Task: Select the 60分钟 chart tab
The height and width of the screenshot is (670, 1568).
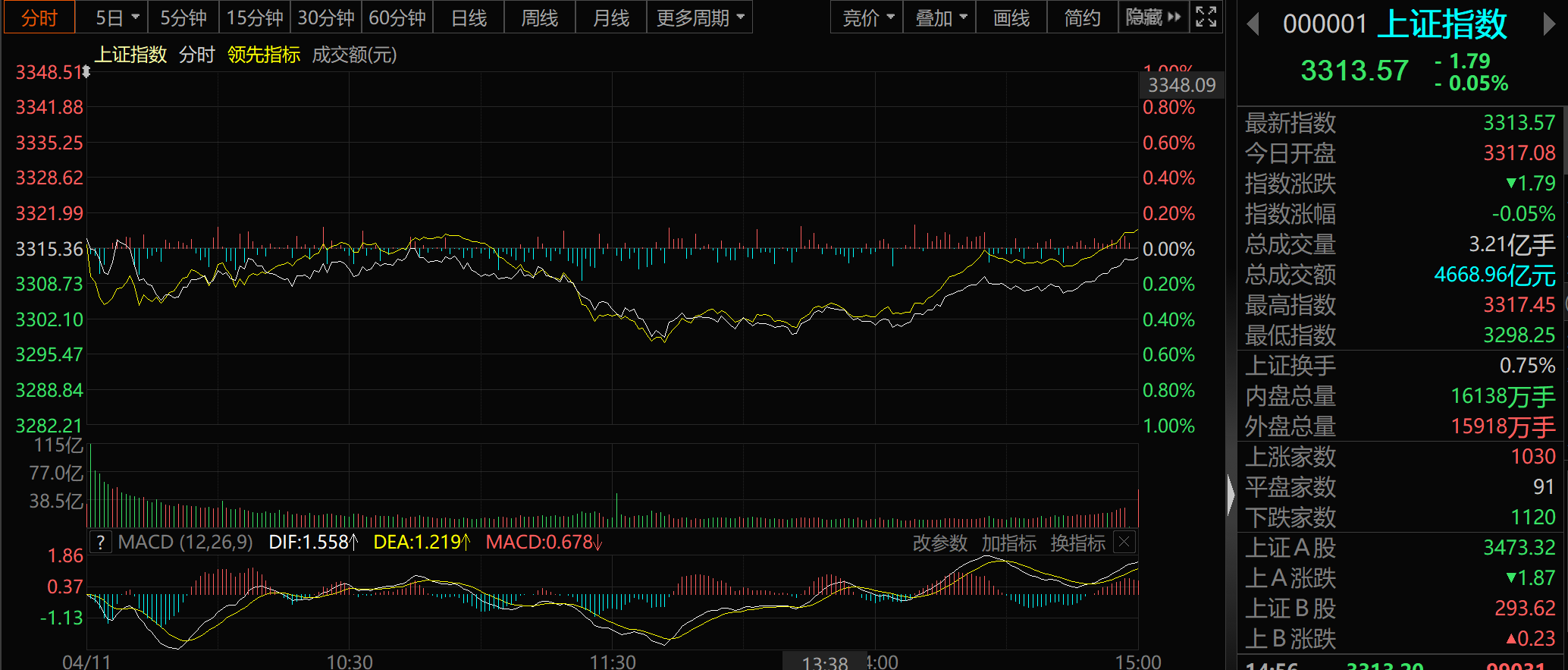Action: [397, 17]
